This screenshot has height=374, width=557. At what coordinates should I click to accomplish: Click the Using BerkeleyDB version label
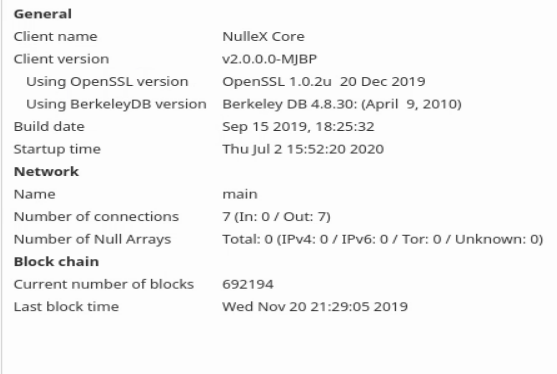tap(116, 104)
